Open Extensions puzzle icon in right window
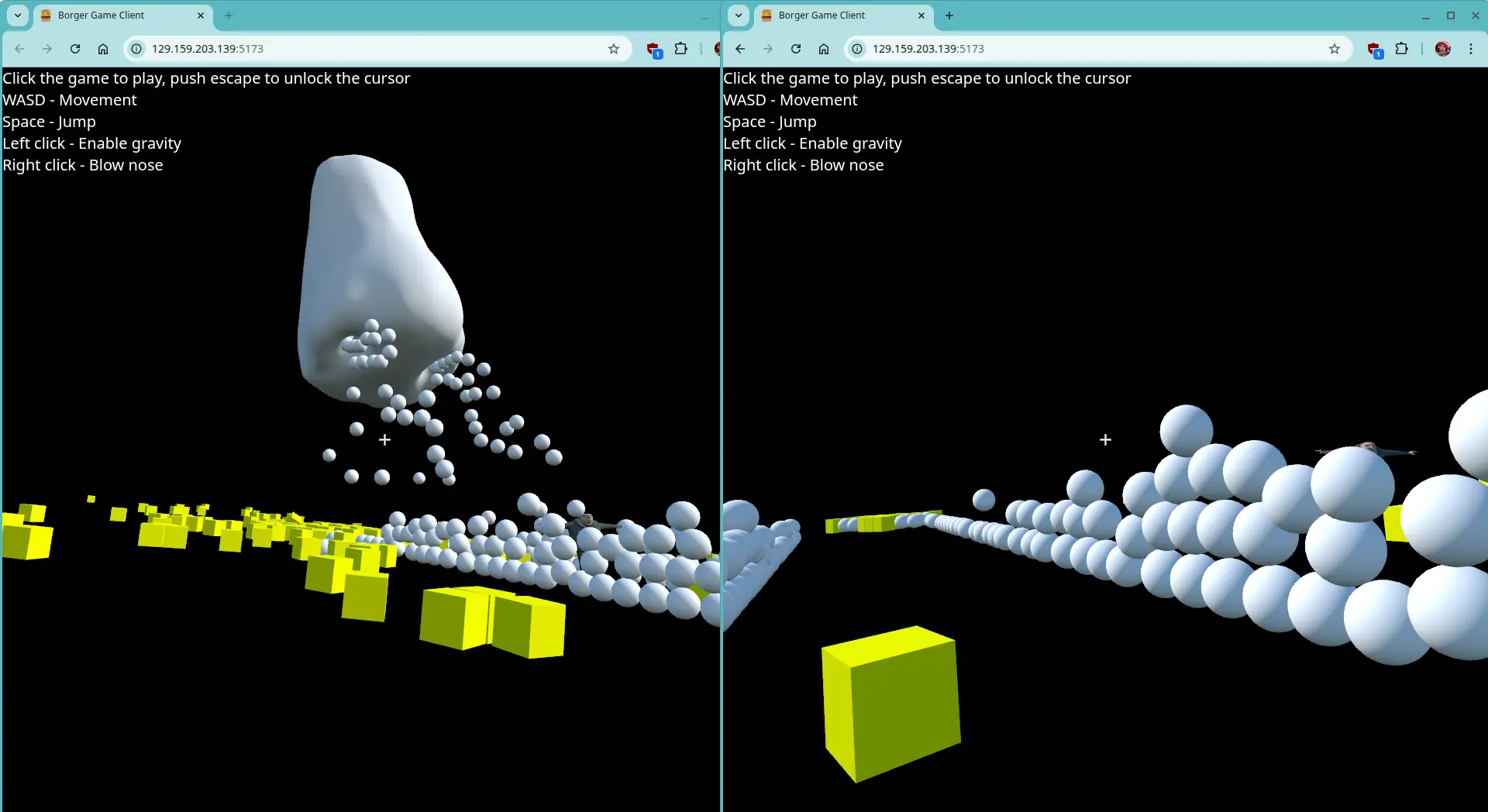Image resolution: width=1488 pixels, height=812 pixels. pyautogui.click(x=1401, y=49)
